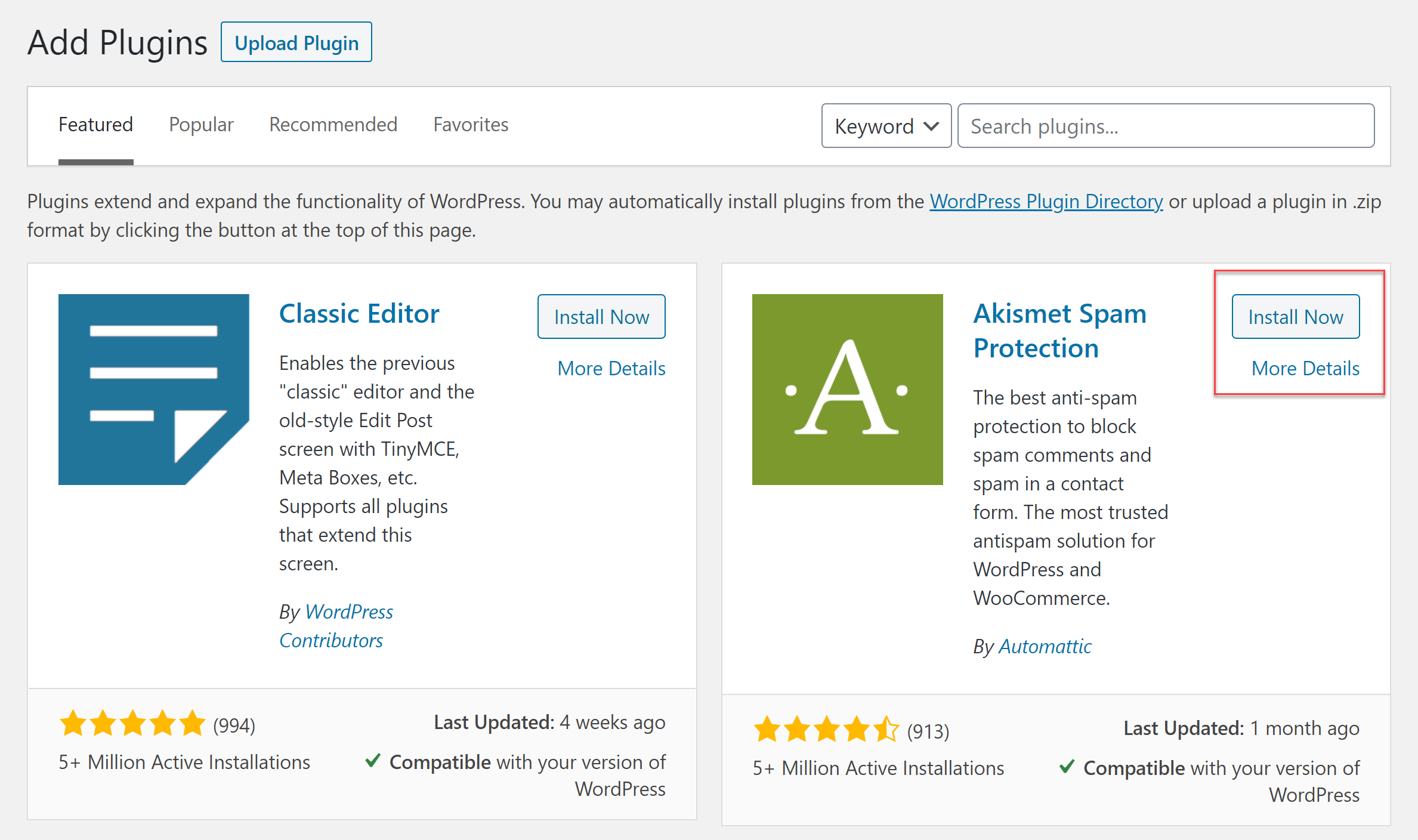Click Classic Editor's five-star rating

tap(132, 724)
